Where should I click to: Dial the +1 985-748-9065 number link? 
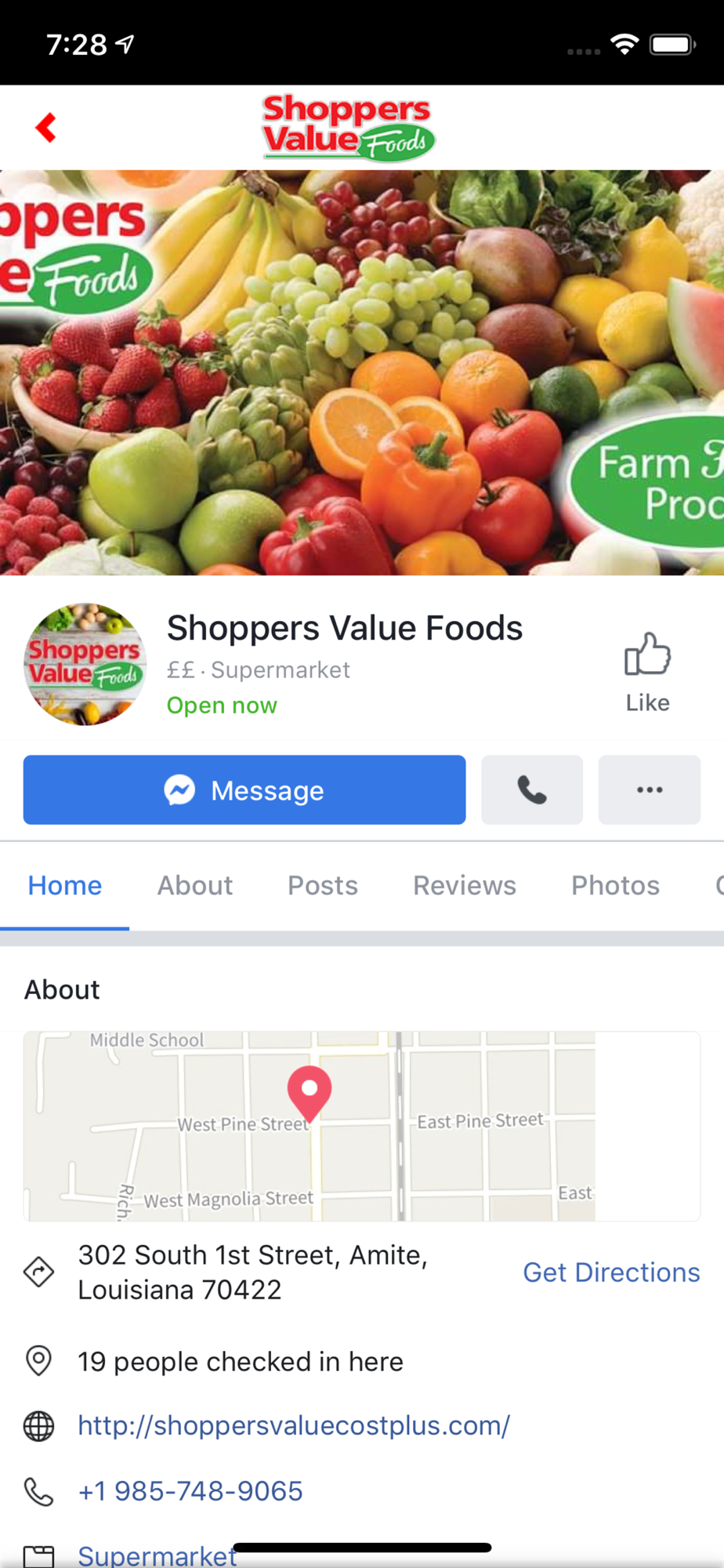190,1490
